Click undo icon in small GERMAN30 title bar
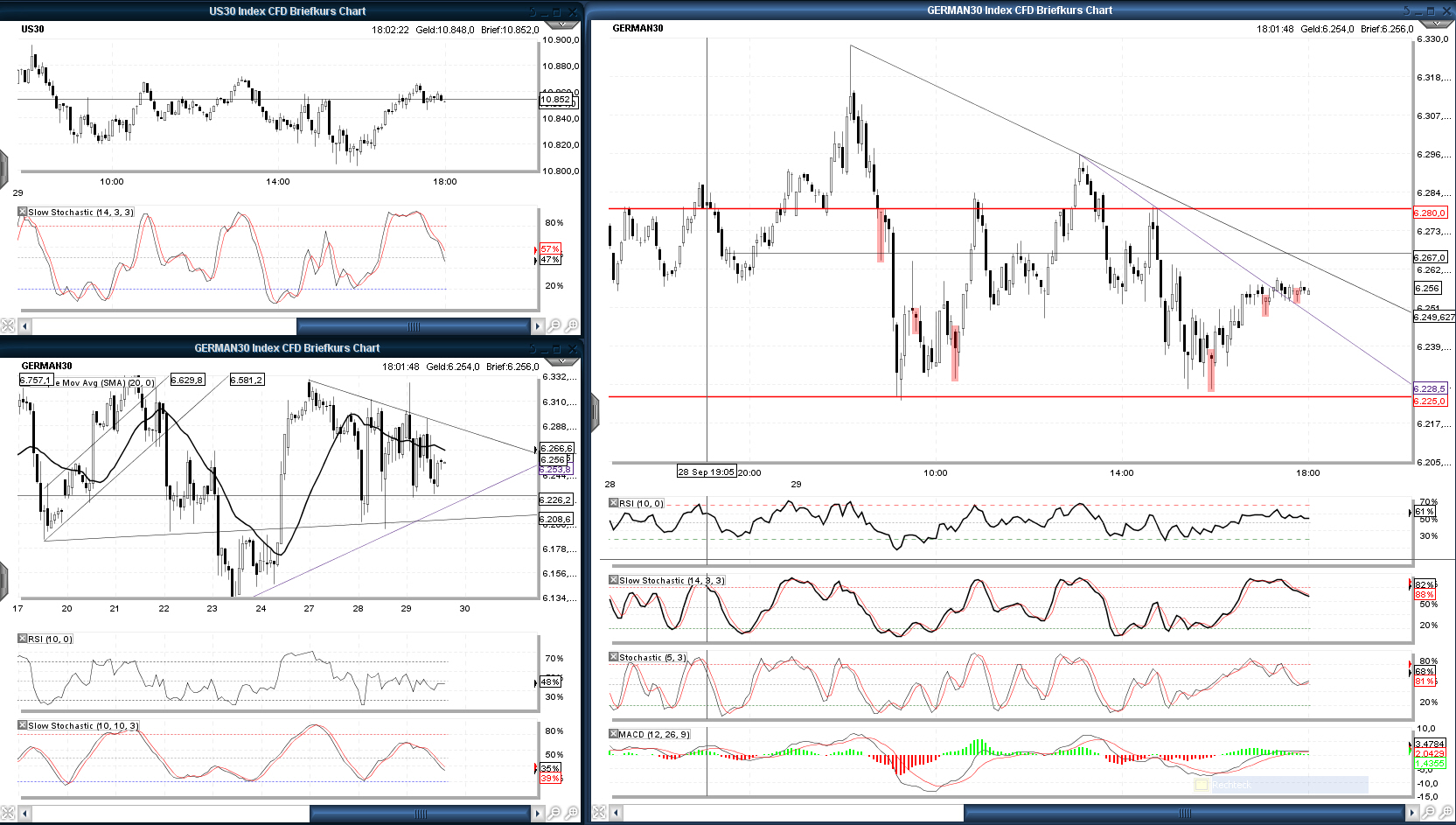Screen dimensions: 1456x825 533,348
